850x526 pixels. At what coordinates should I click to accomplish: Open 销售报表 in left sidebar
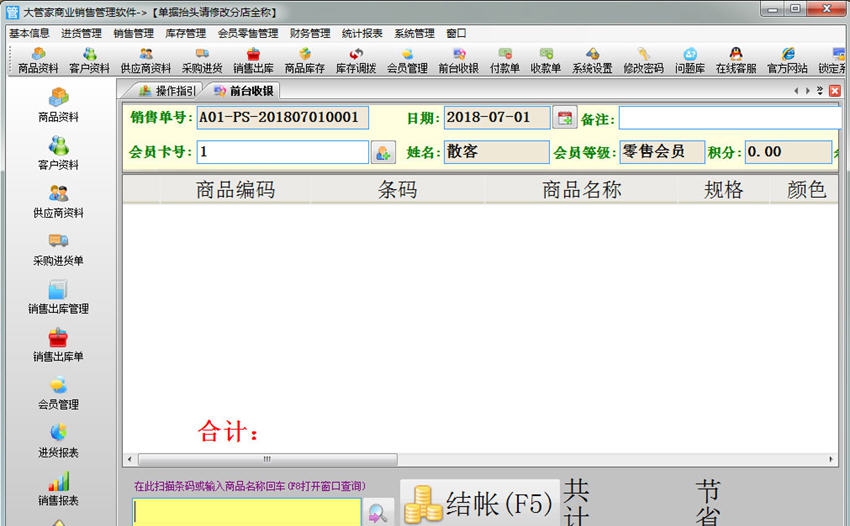[59, 489]
